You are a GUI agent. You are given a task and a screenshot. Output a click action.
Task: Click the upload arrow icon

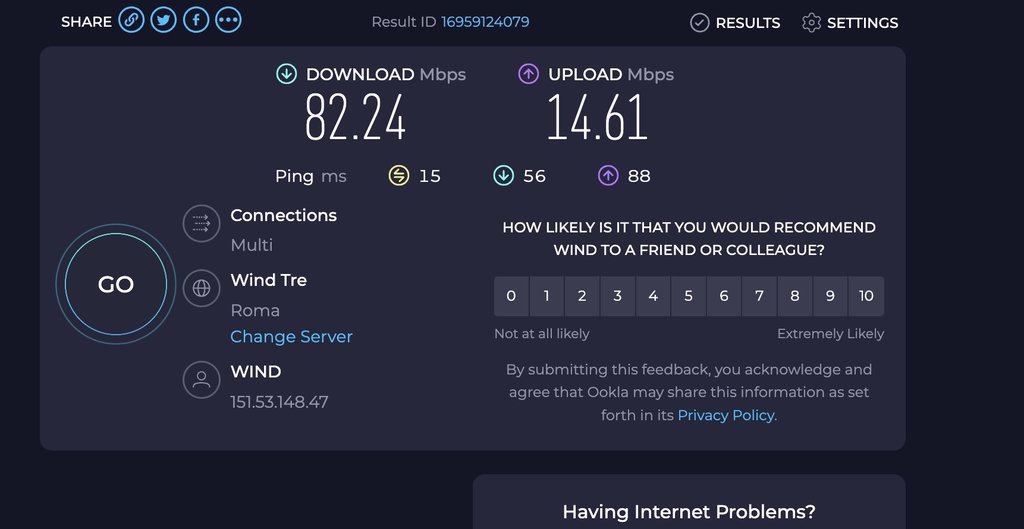click(x=529, y=74)
